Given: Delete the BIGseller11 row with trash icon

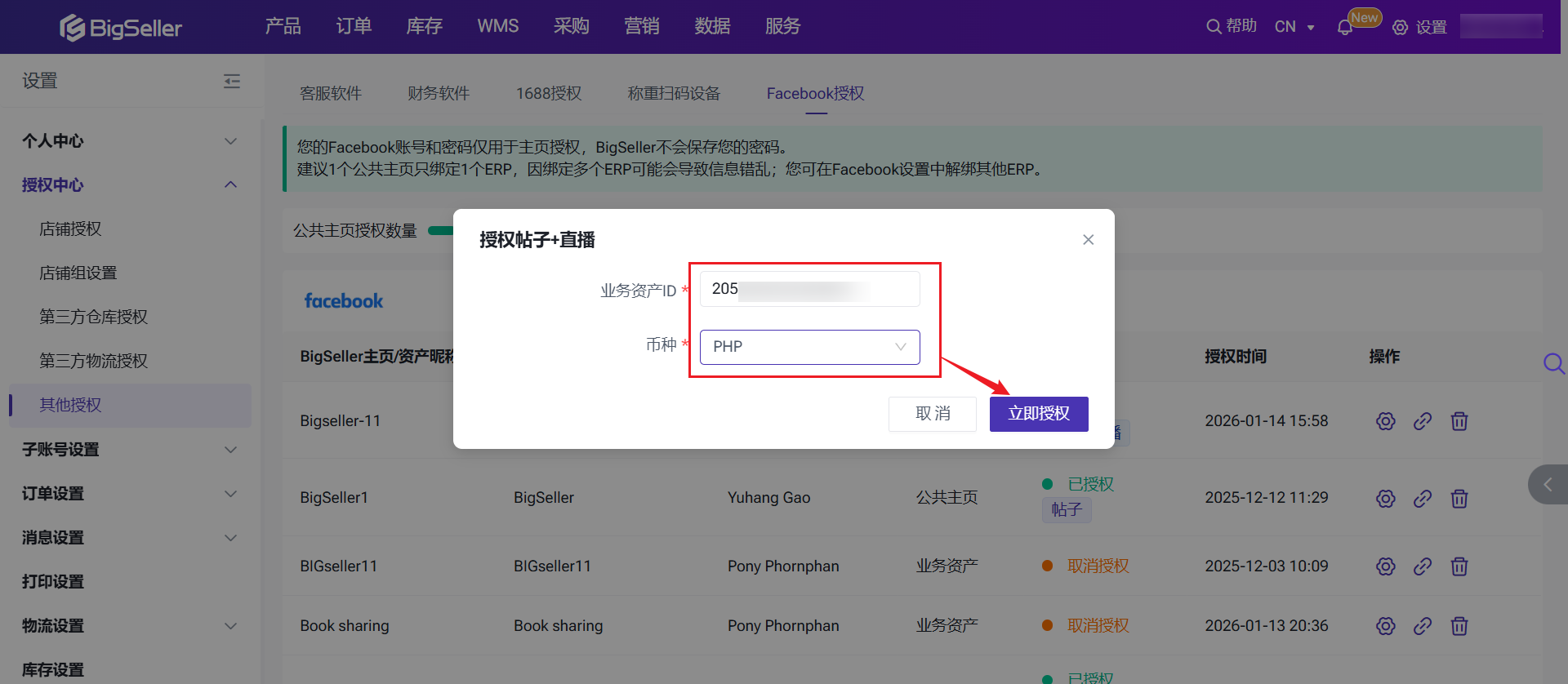Looking at the screenshot, I should click(1459, 566).
